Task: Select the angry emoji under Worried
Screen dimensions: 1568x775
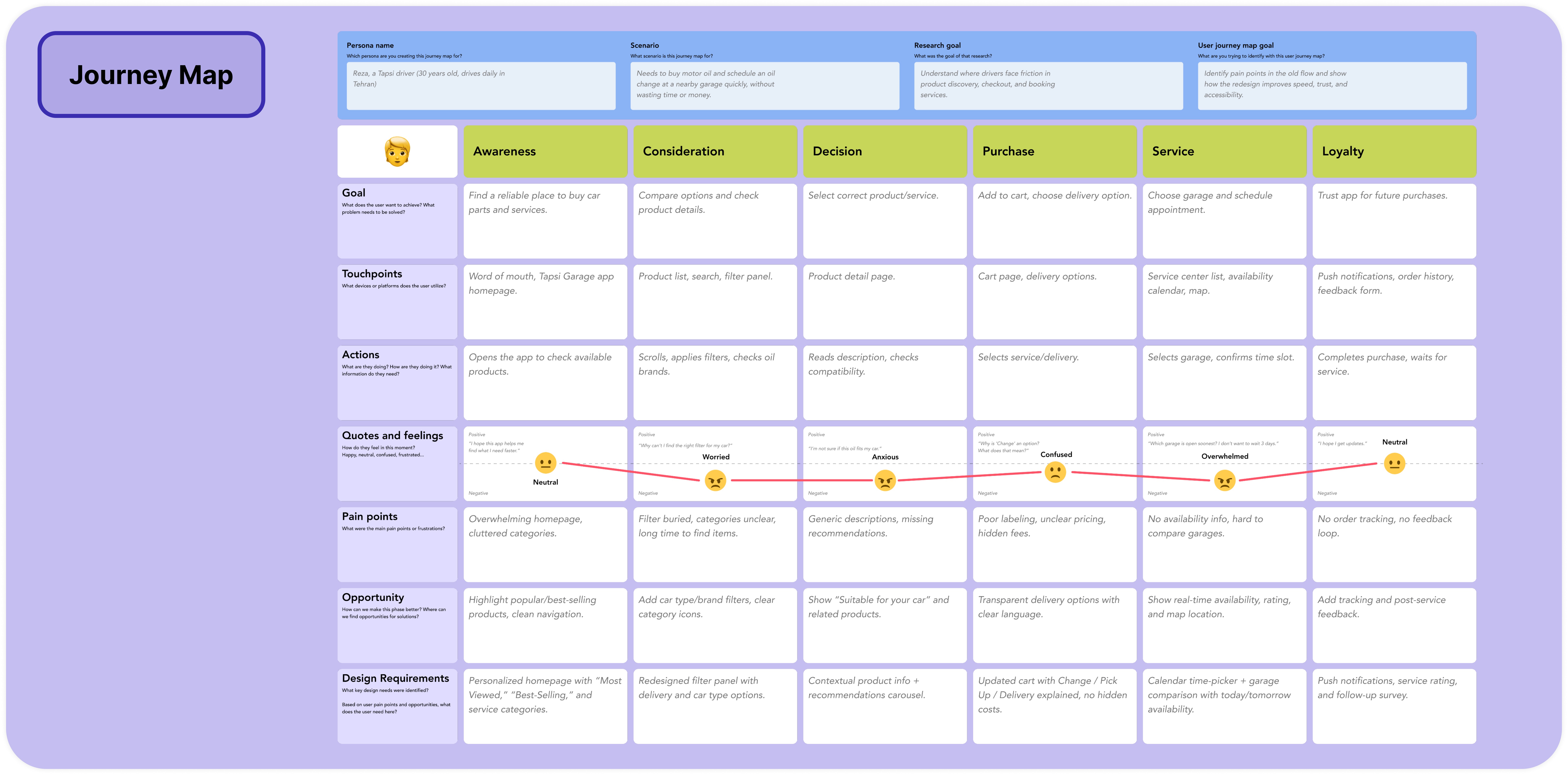Action: (715, 480)
